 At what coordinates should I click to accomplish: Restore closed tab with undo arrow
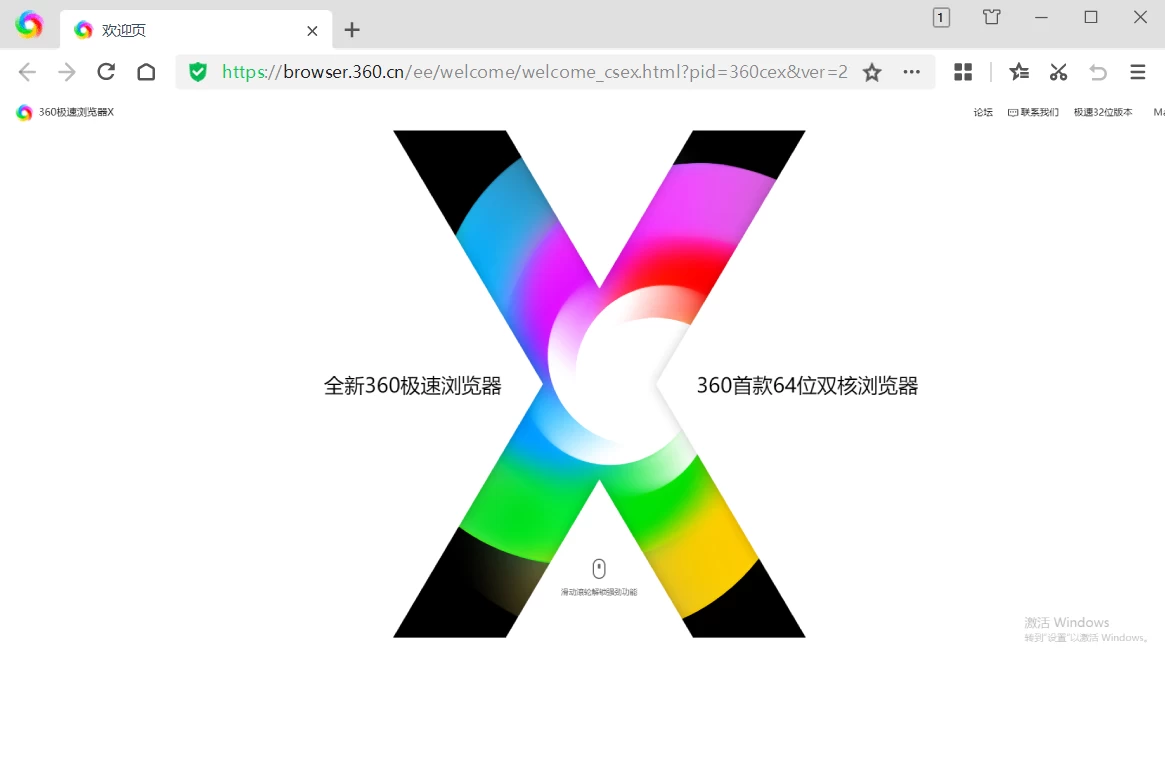[1098, 72]
